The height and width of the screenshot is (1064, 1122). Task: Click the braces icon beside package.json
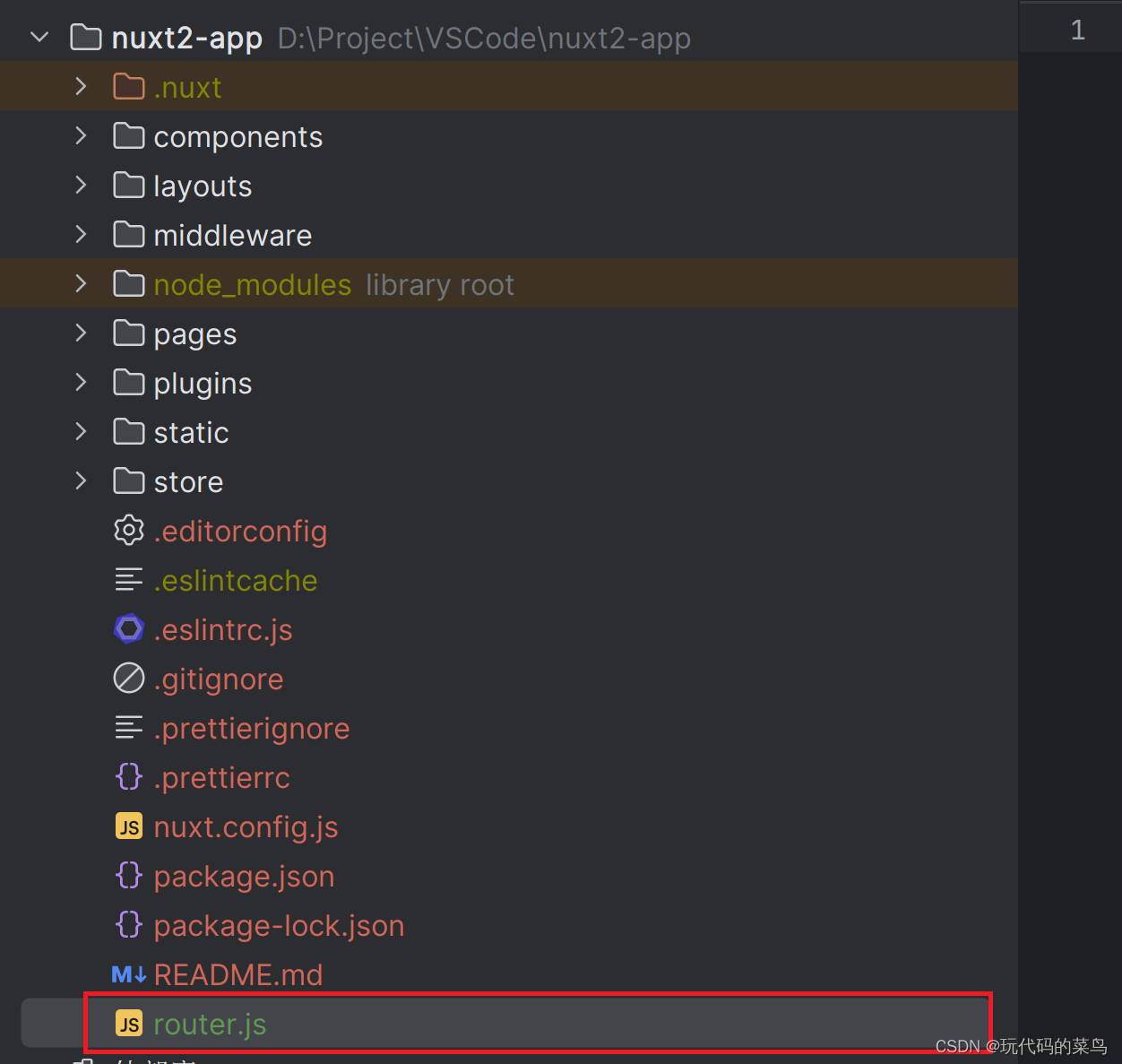(x=129, y=875)
